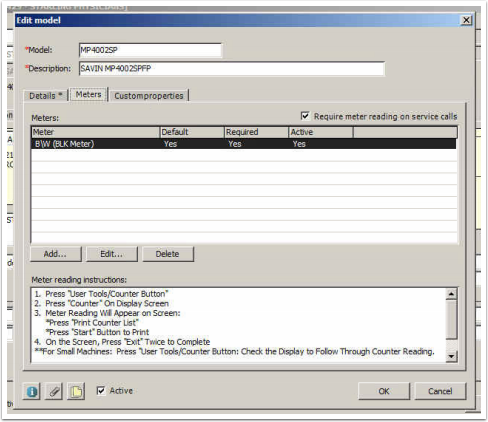Click inside the meter reading instructions text
Image resolution: width=488 pixels, height=422 pixels.
(239, 325)
